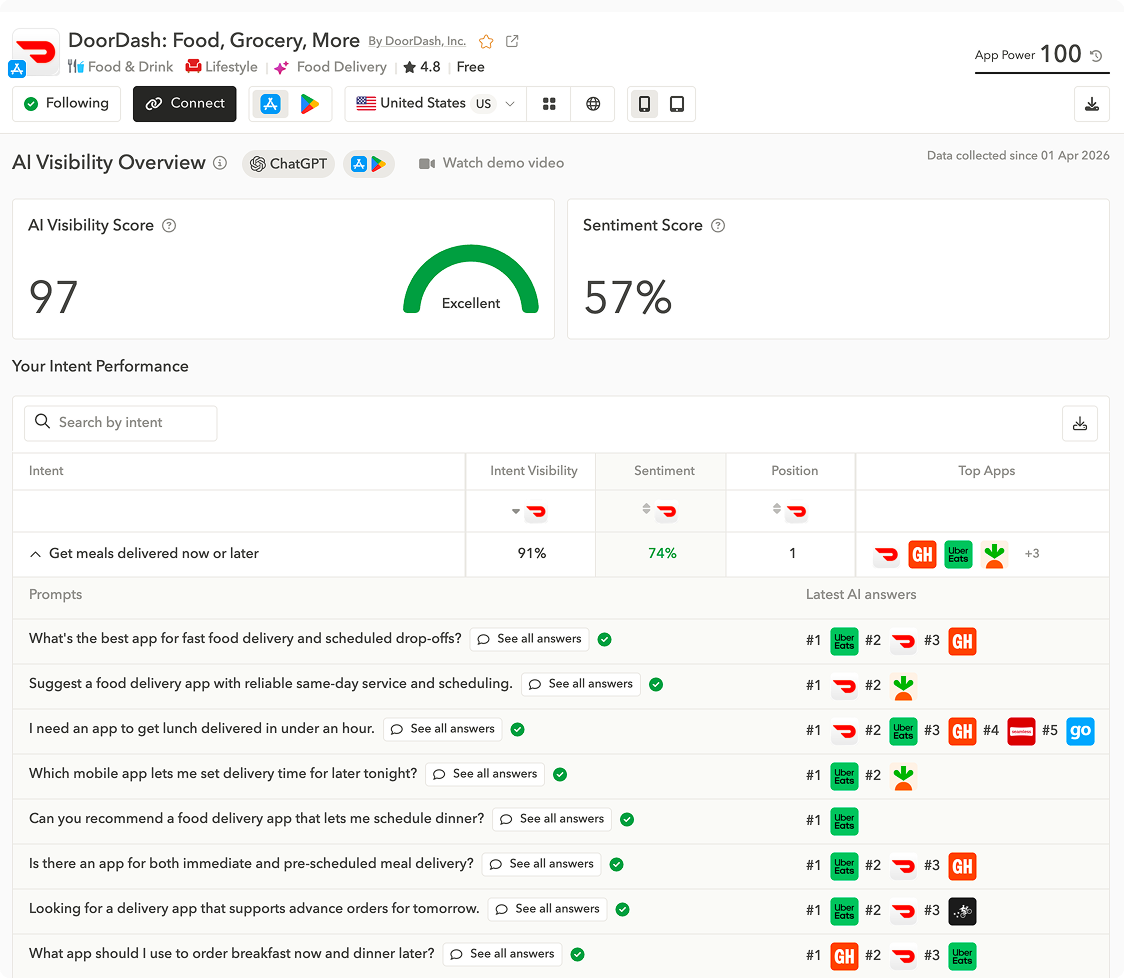See all answers for fast food delivery prompt
1124x978 pixels.
click(x=529, y=639)
